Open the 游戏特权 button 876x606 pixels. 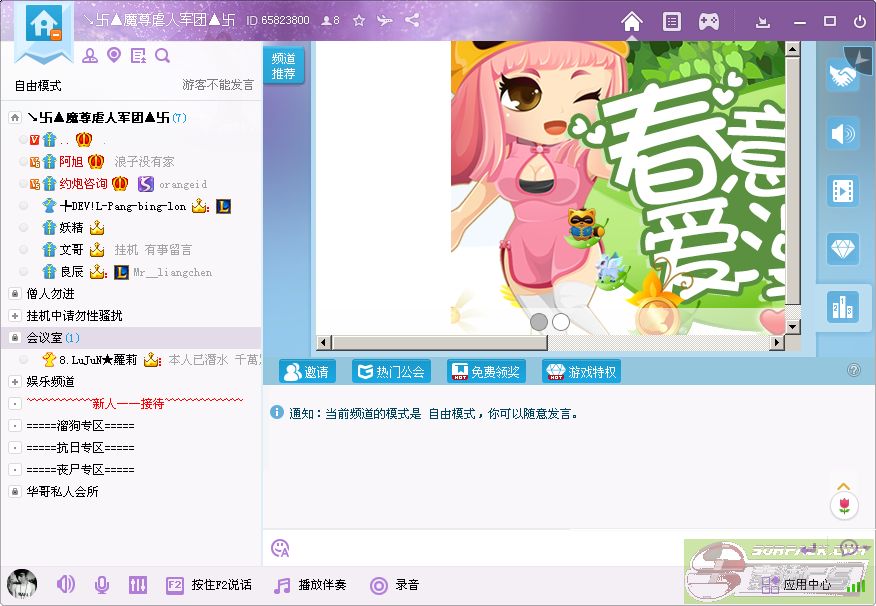pos(581,371)
